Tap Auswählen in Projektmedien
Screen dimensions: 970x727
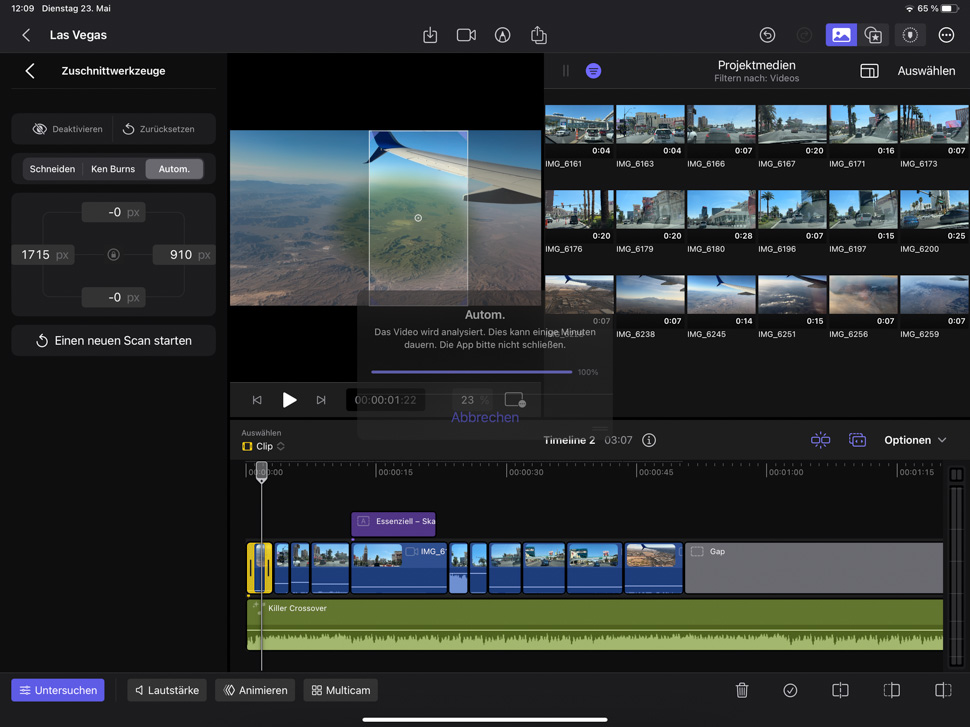pyautogui.click(x=926, y=71)
